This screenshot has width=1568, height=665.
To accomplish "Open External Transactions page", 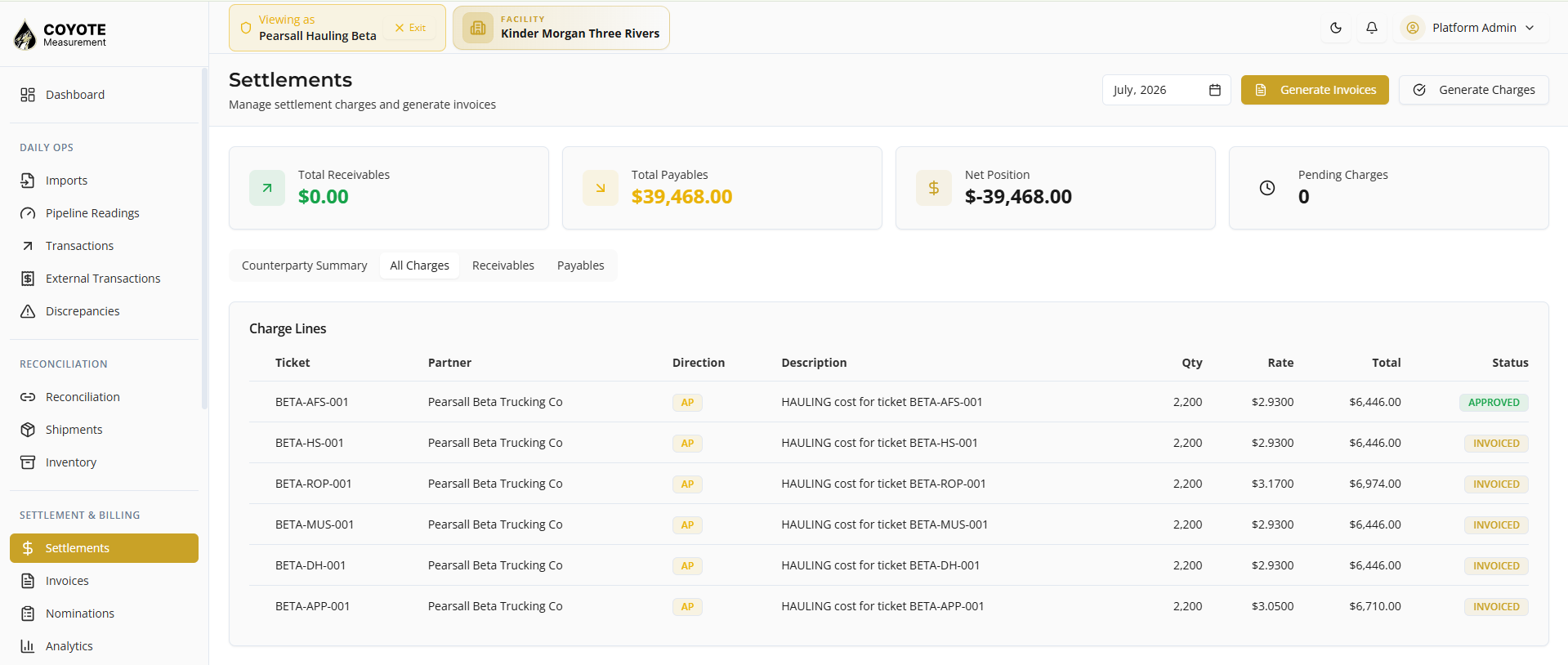I will click(104, 279).
